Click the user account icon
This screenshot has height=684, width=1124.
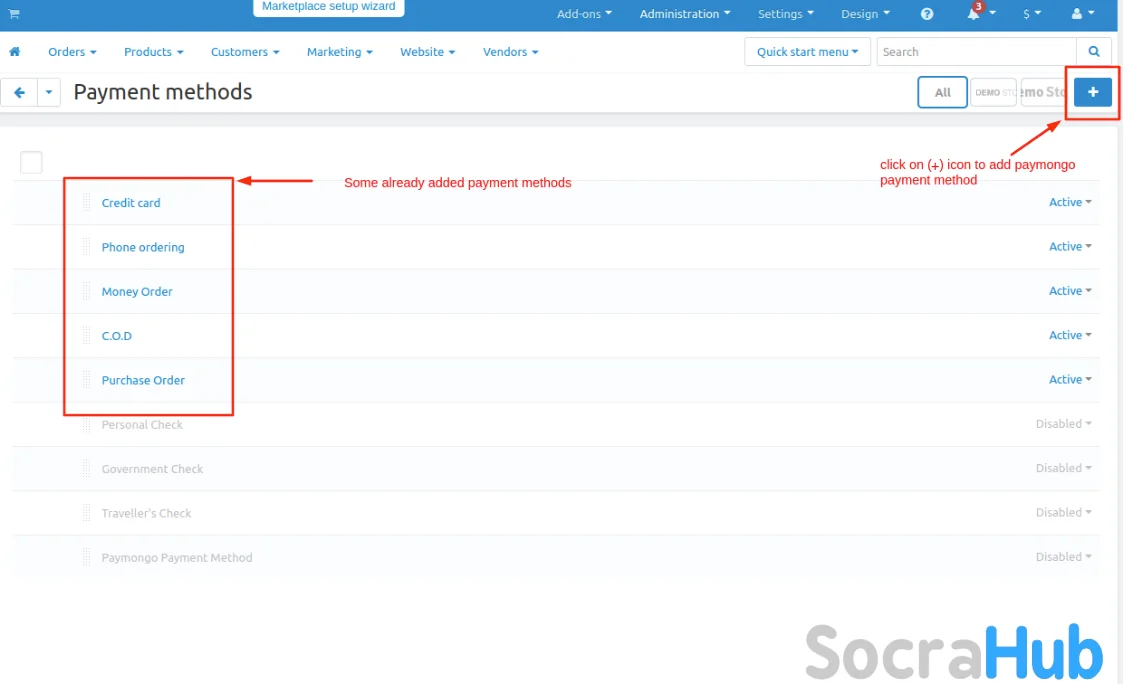[1077, 14]
